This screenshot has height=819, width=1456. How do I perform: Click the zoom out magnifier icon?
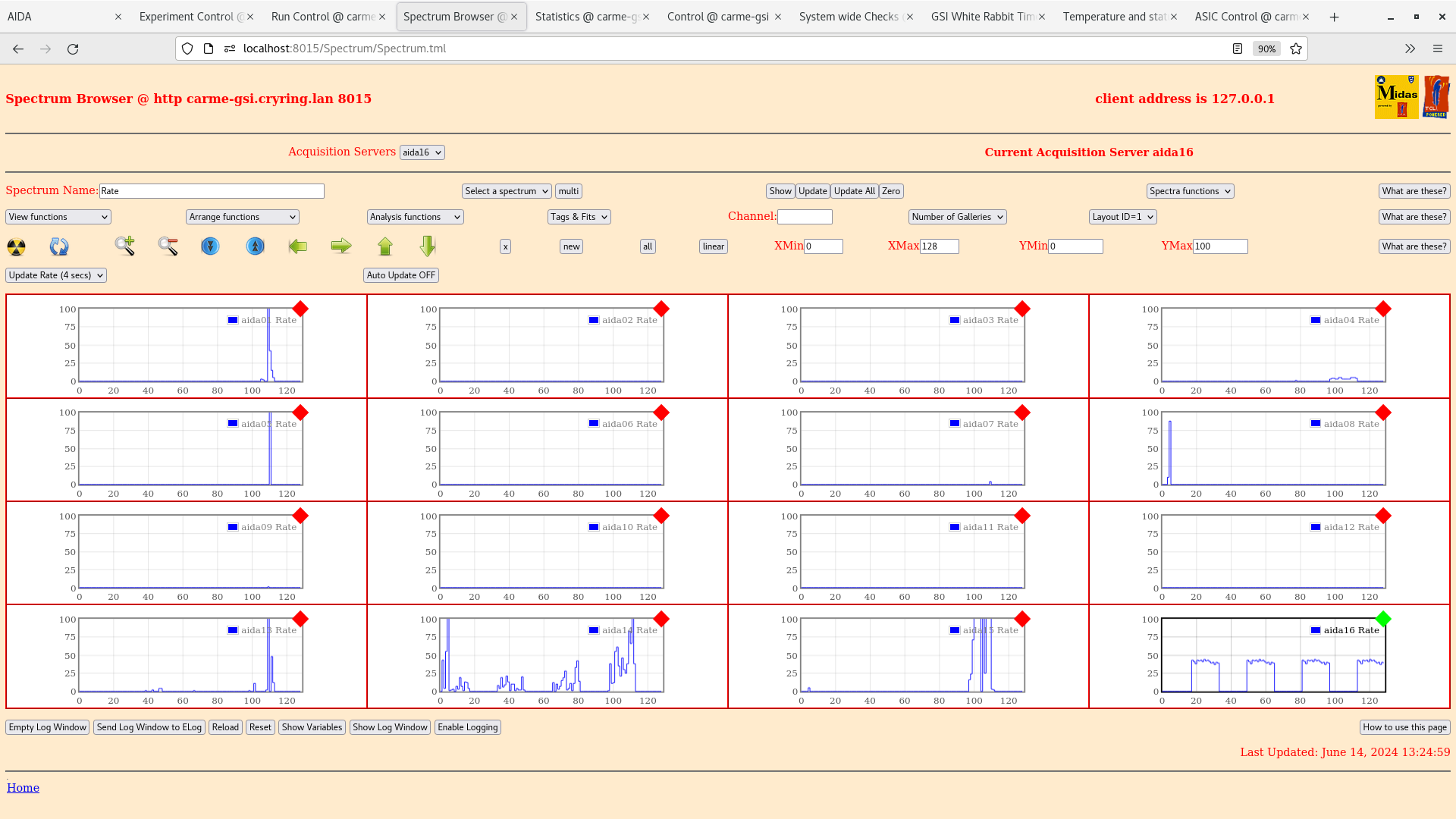tap(169, 245)
